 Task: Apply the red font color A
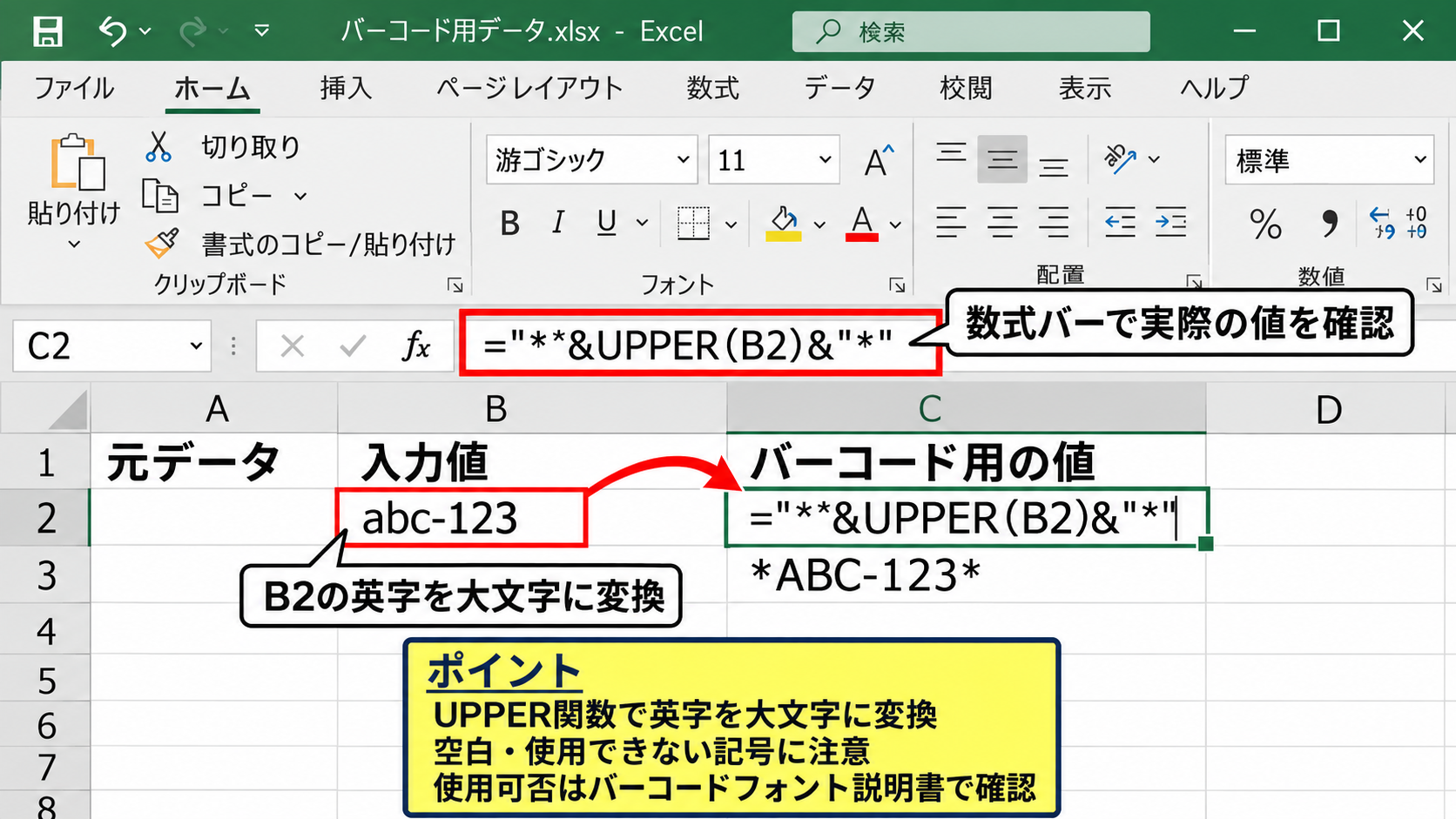click(862, 224)
